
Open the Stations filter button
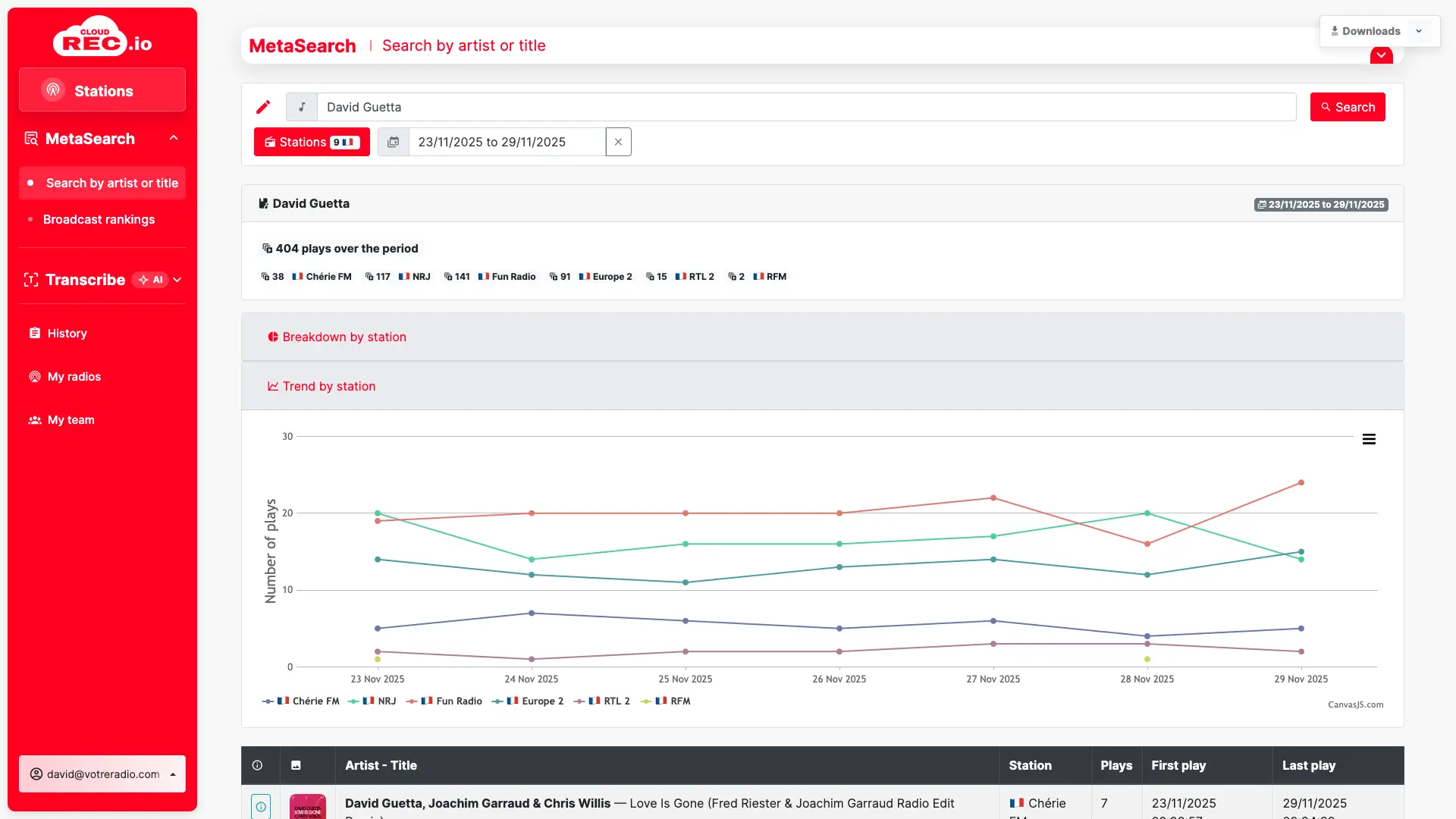pyautogui.click(x=312, y=142)
